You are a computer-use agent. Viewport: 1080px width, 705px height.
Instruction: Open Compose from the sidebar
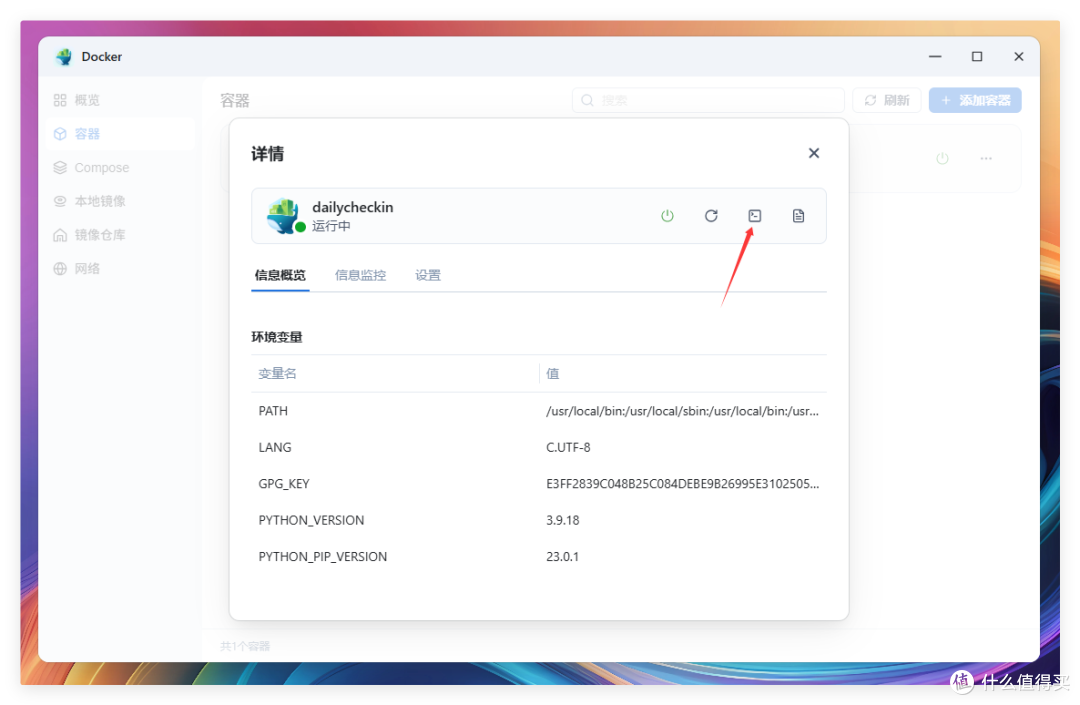(100, 167)
